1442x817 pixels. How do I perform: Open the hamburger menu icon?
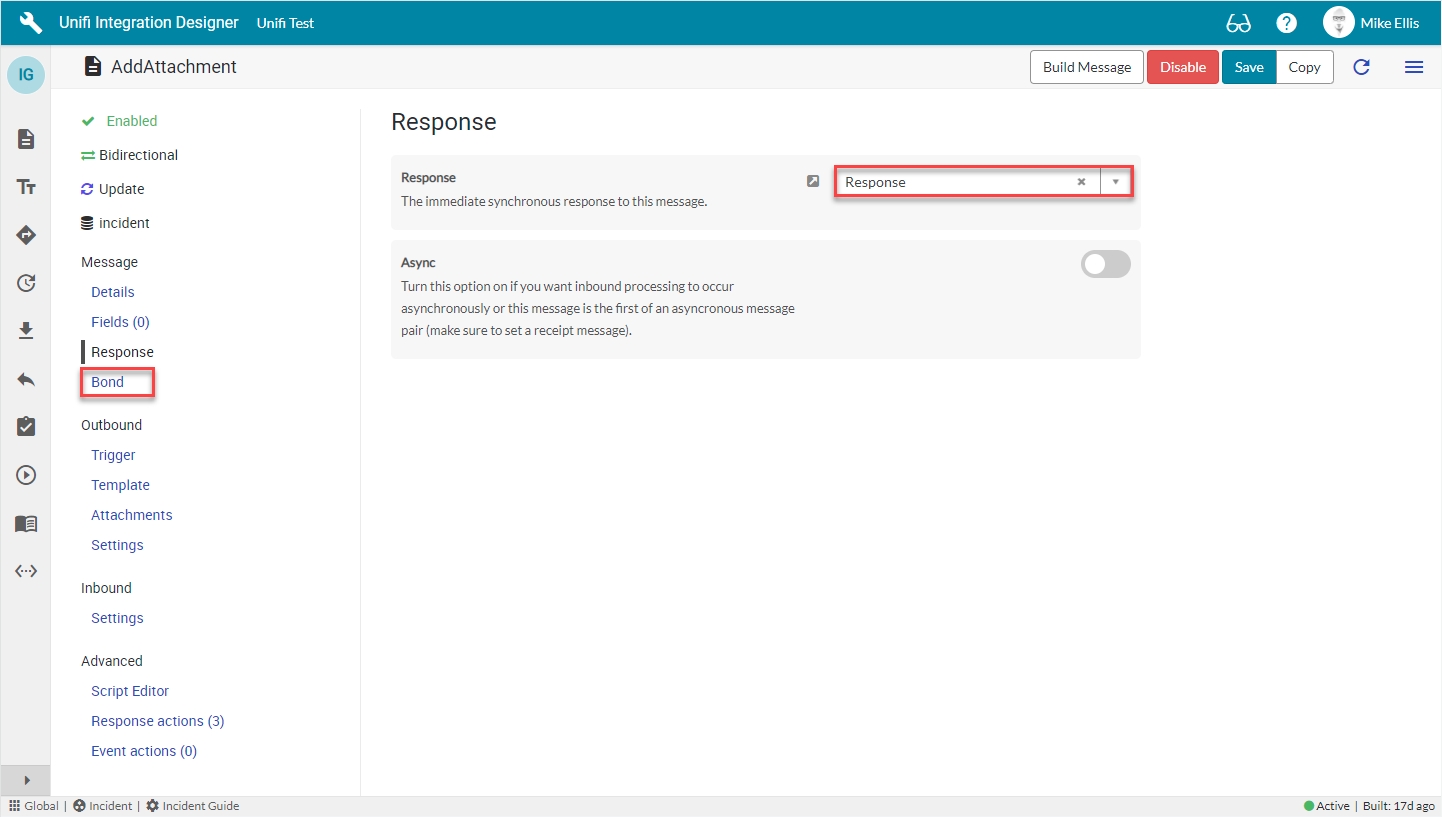coord(1414,67)
